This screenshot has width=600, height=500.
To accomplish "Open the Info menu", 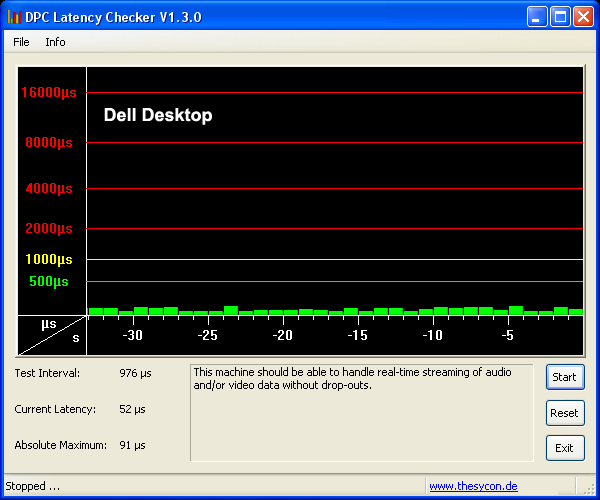I will pos(55,42).
